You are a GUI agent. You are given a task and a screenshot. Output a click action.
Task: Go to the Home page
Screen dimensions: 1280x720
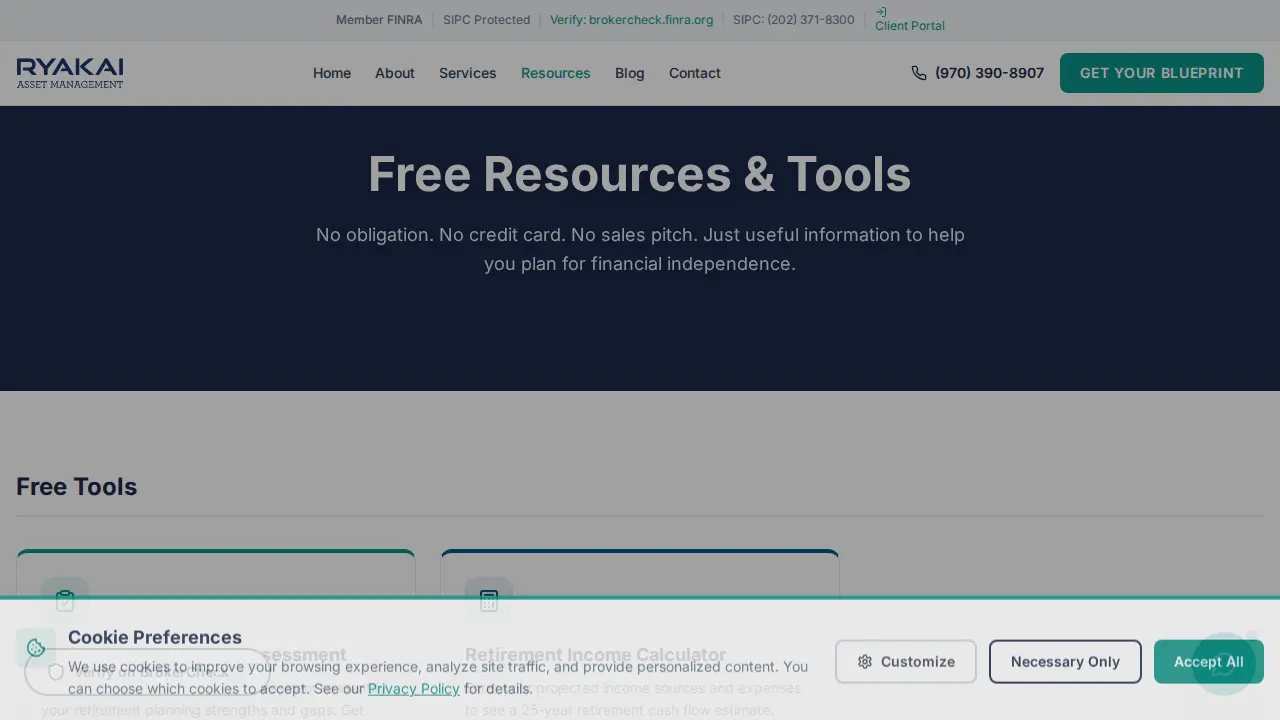[x=332, y=73]
